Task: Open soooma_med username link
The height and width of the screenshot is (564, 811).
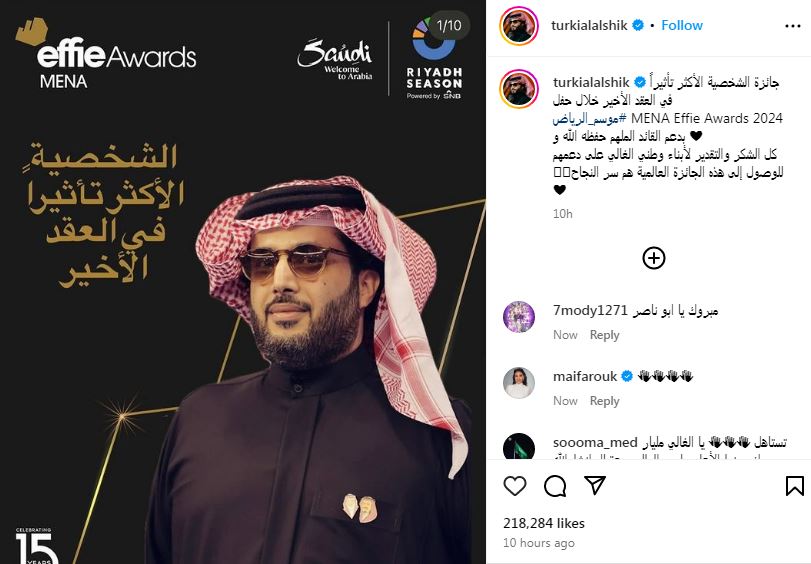Action: coord(595,442)
